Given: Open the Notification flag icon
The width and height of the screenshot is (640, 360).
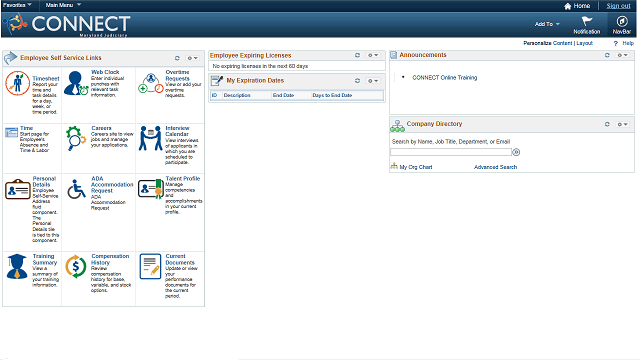Looking at the screenshot, I should (x=587, y=21).
